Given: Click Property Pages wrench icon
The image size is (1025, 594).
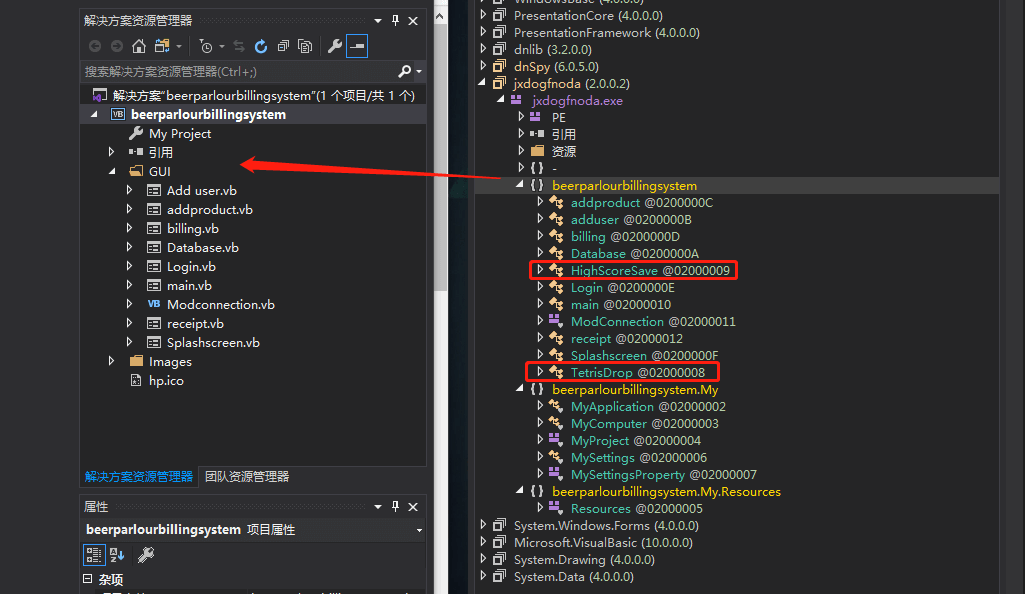Looking at the screenshot, I should pyautogui.click(x=146, y=555).
